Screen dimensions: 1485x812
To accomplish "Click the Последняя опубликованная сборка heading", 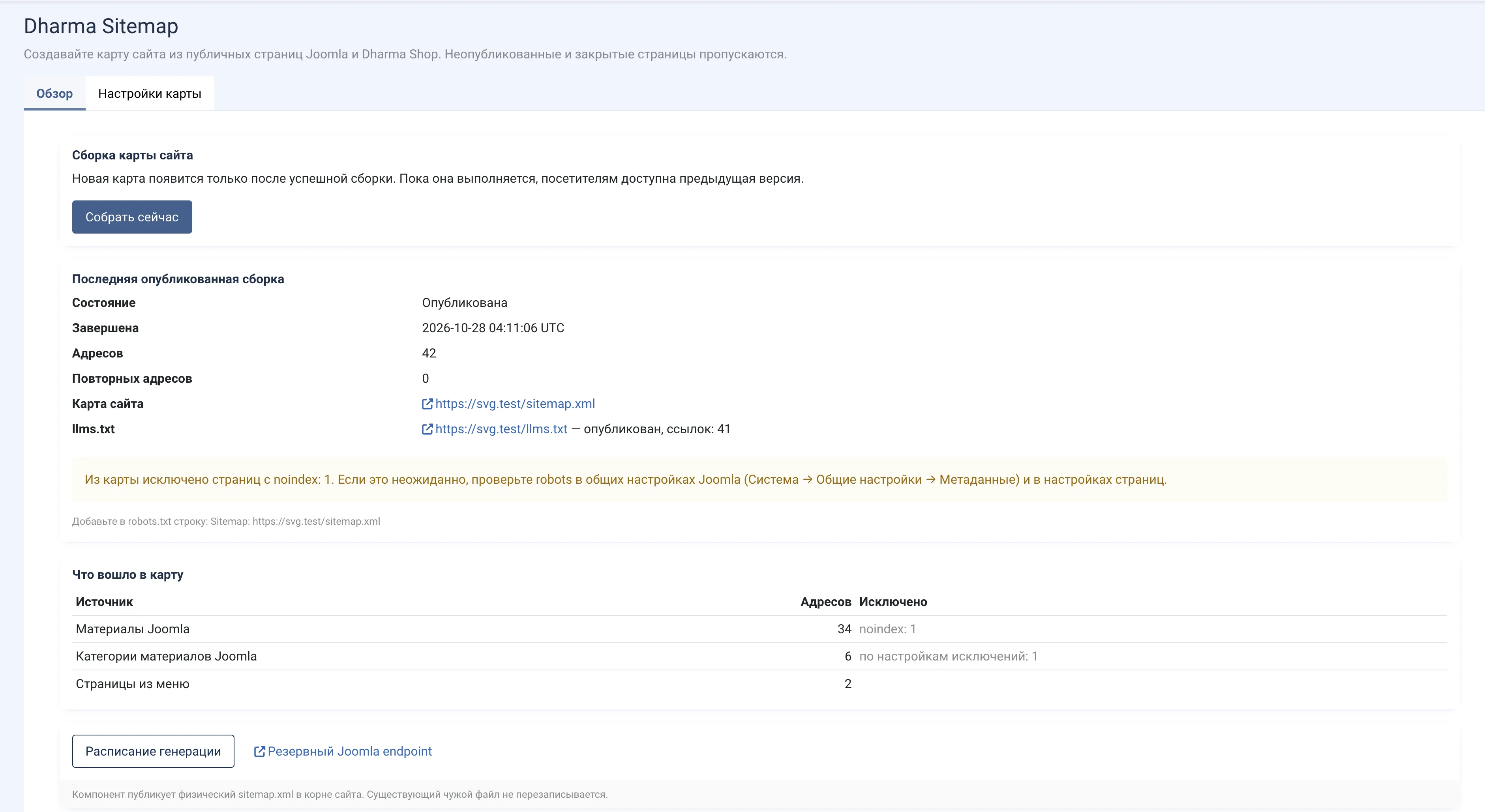I will tap(178, 279).
